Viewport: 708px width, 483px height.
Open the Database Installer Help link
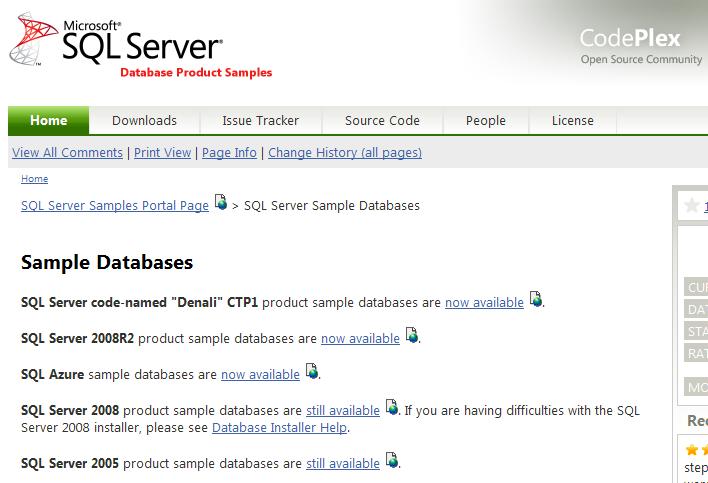[279, 428]
